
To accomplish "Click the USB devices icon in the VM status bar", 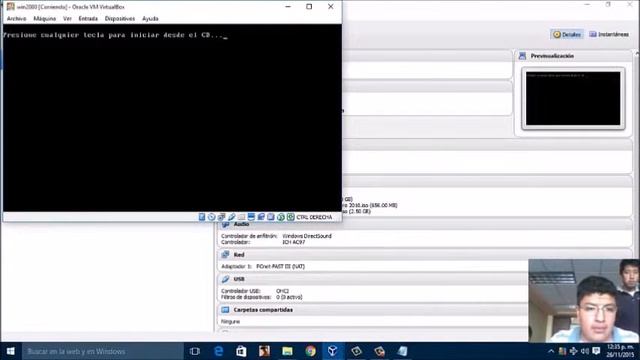I will click(231, 217).
